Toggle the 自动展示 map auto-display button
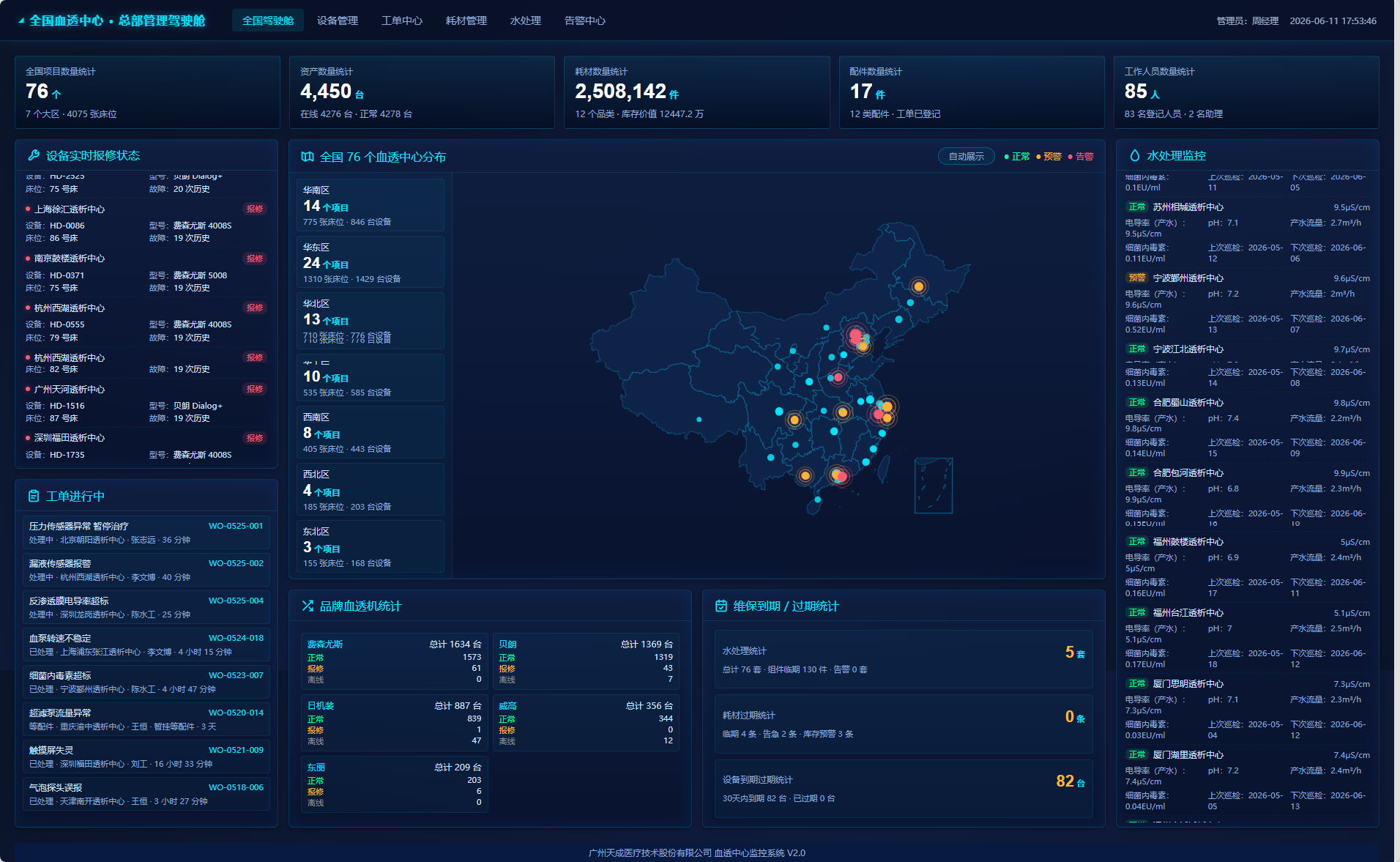 pyautogui.click(x=966, y=157)
